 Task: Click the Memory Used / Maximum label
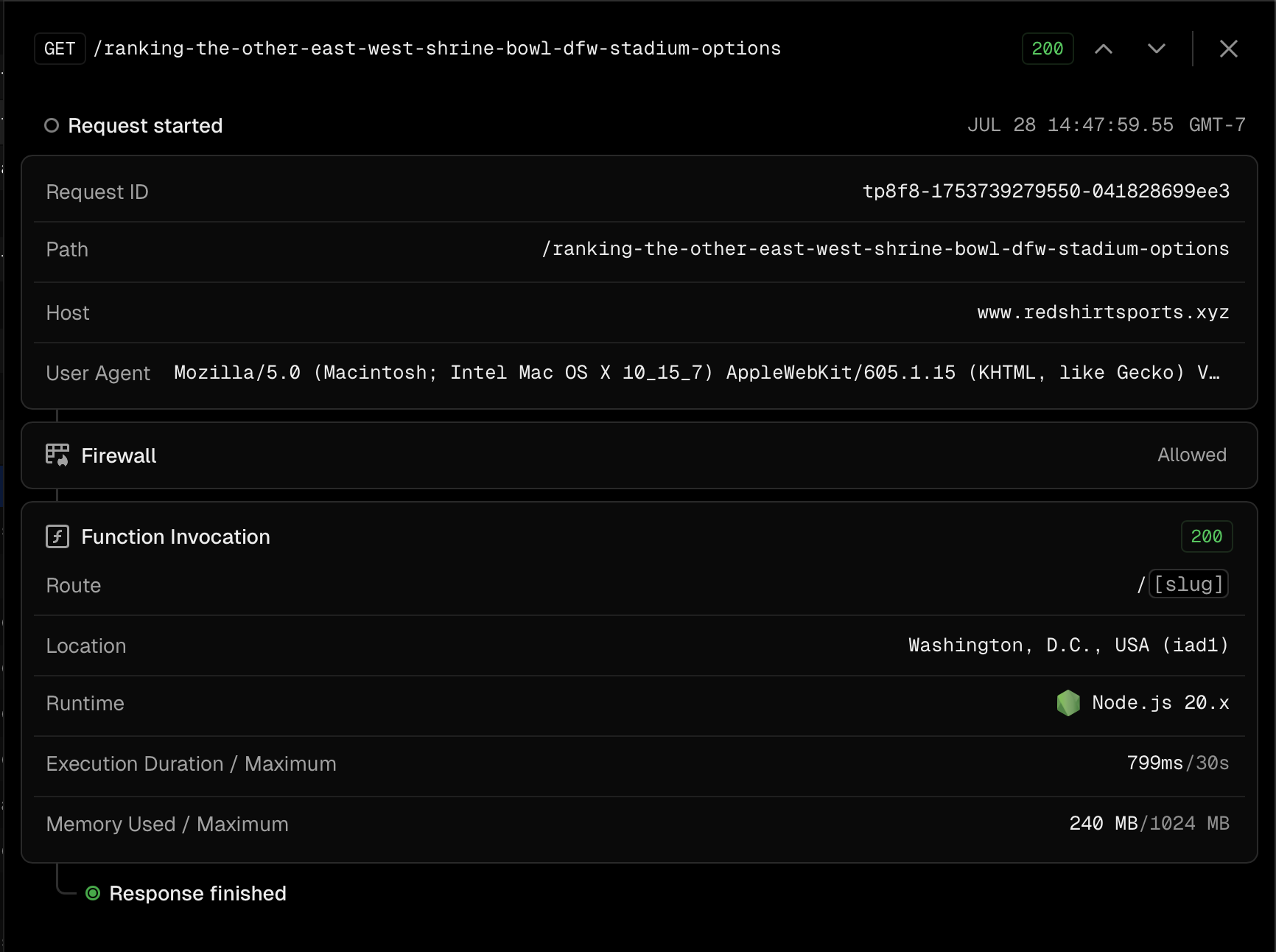click(167, 825)
